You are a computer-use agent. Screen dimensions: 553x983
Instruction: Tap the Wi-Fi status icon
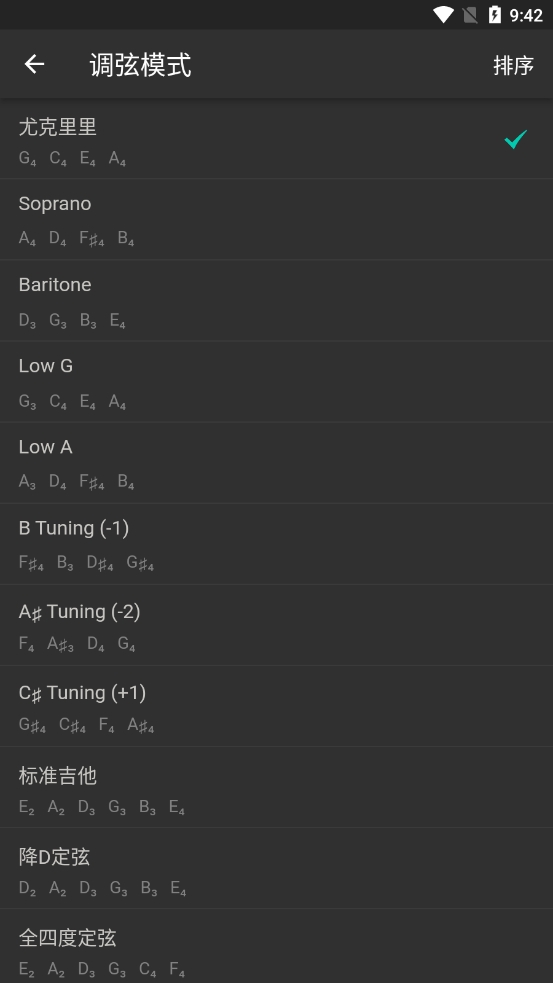tap(443, 15)
